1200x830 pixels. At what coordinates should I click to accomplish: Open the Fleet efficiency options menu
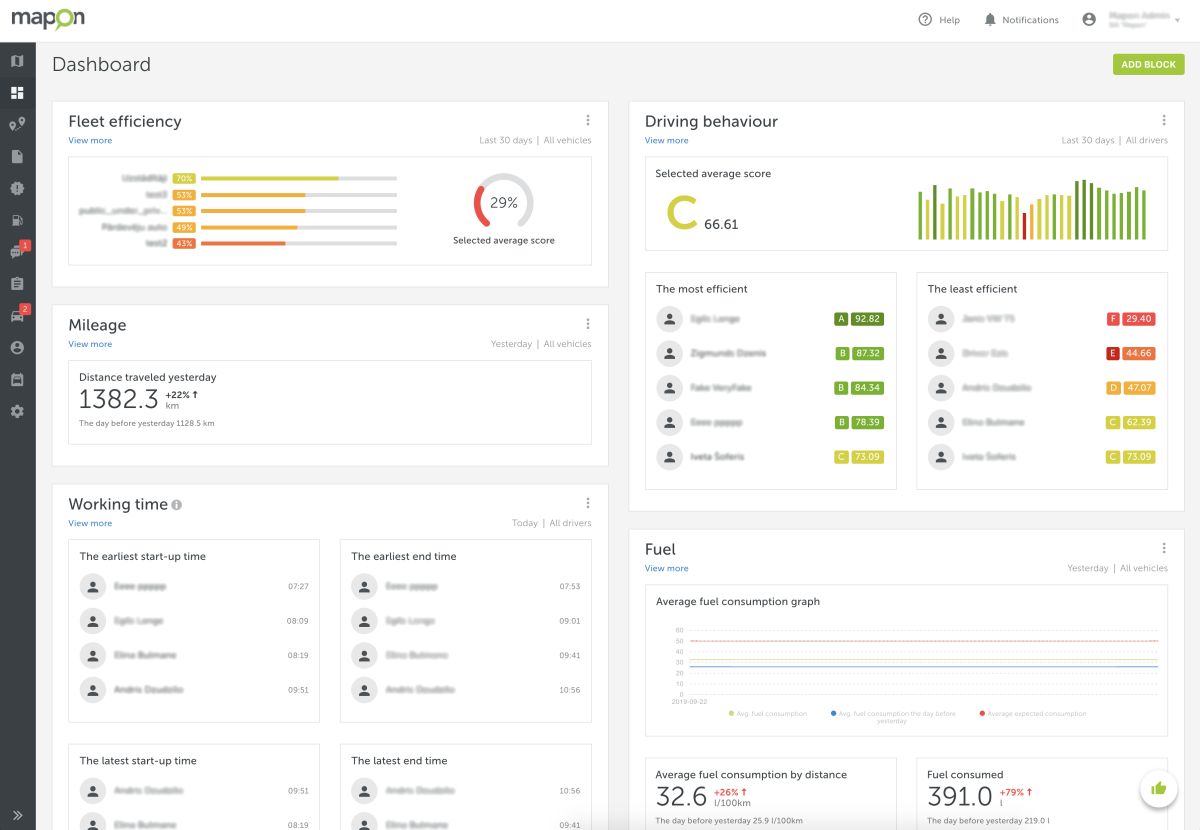click(x=588, y=119)
